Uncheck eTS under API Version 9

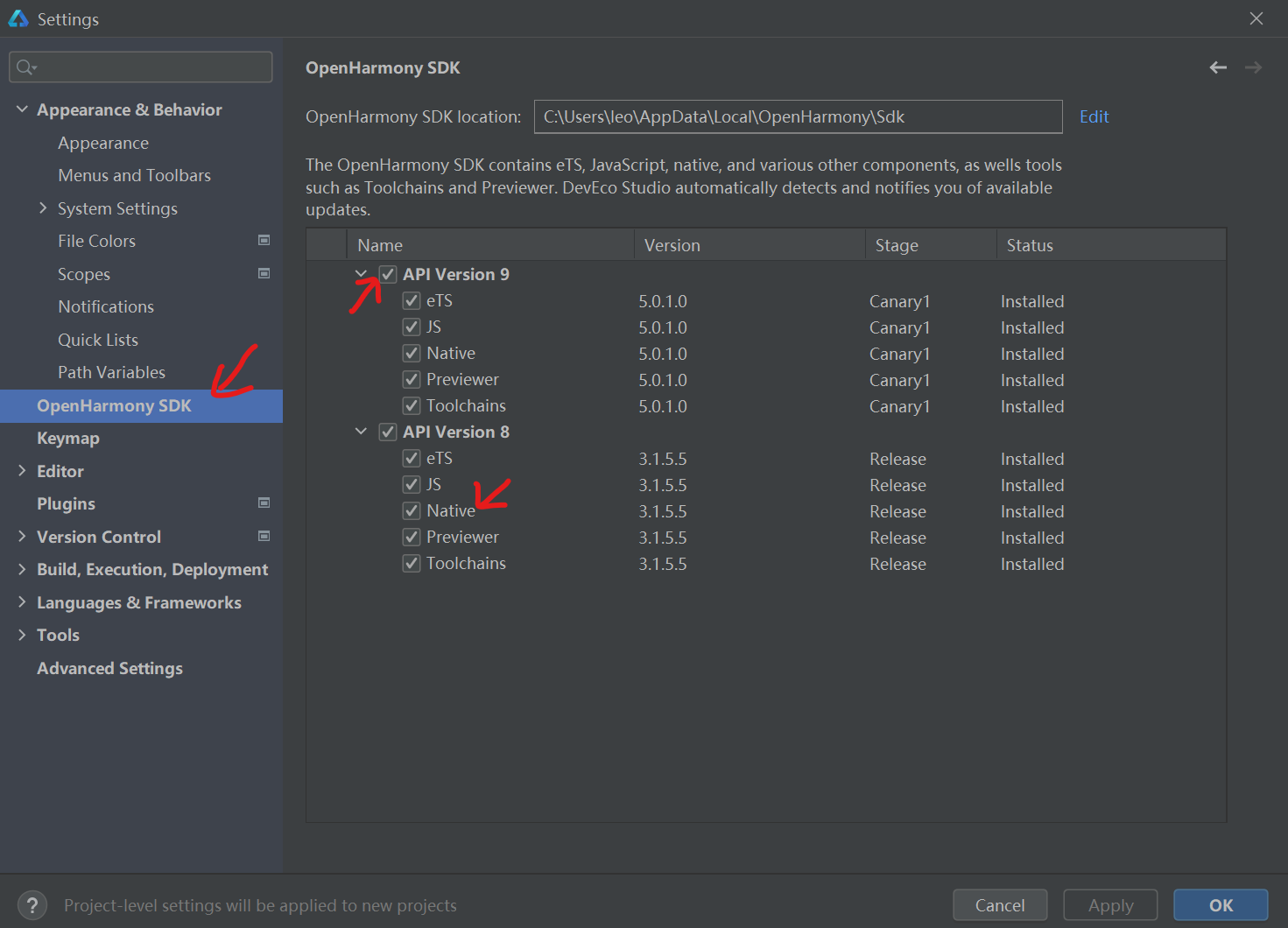(x=412, y=300)
